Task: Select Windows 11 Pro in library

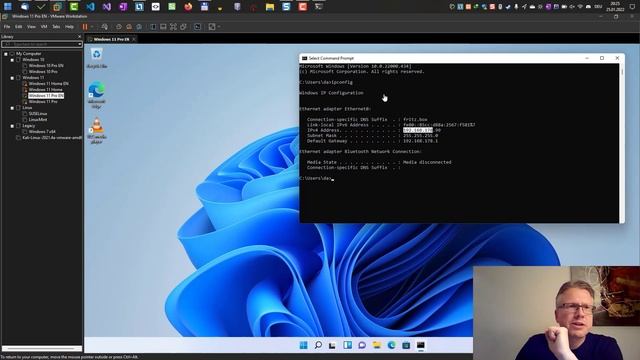Action: click(x=43, y=102)
